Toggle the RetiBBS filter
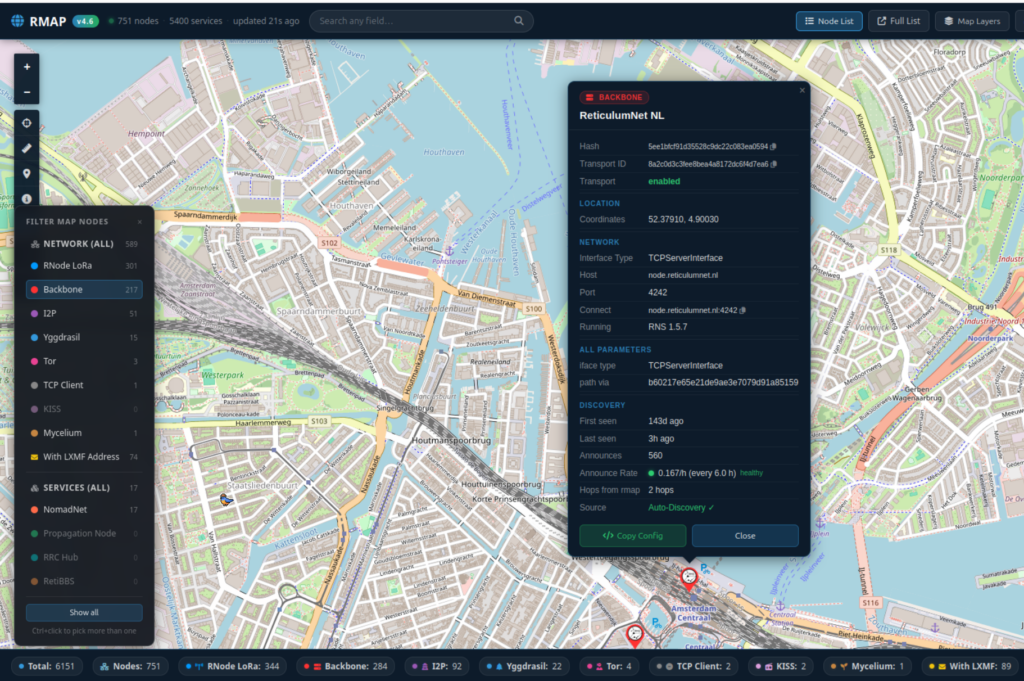 84,581
